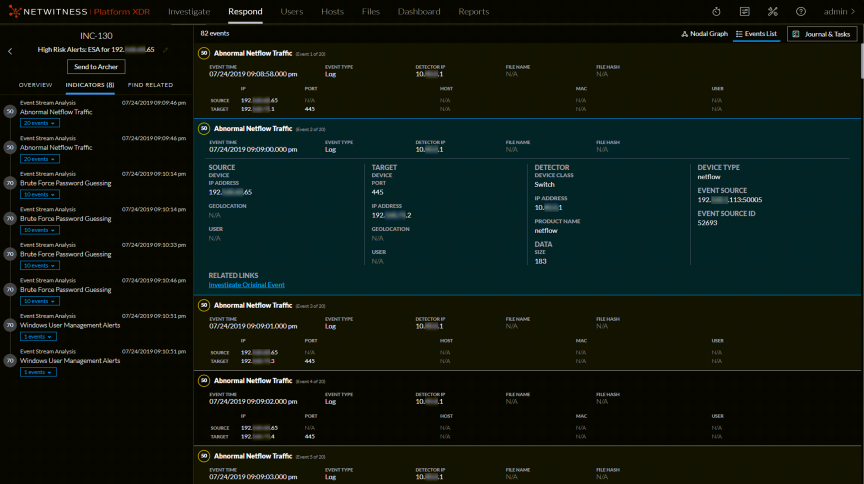Screen dimensions: 864x484
Task: Follow the Investigate Original Event link
Action: (x=246, y=285)
